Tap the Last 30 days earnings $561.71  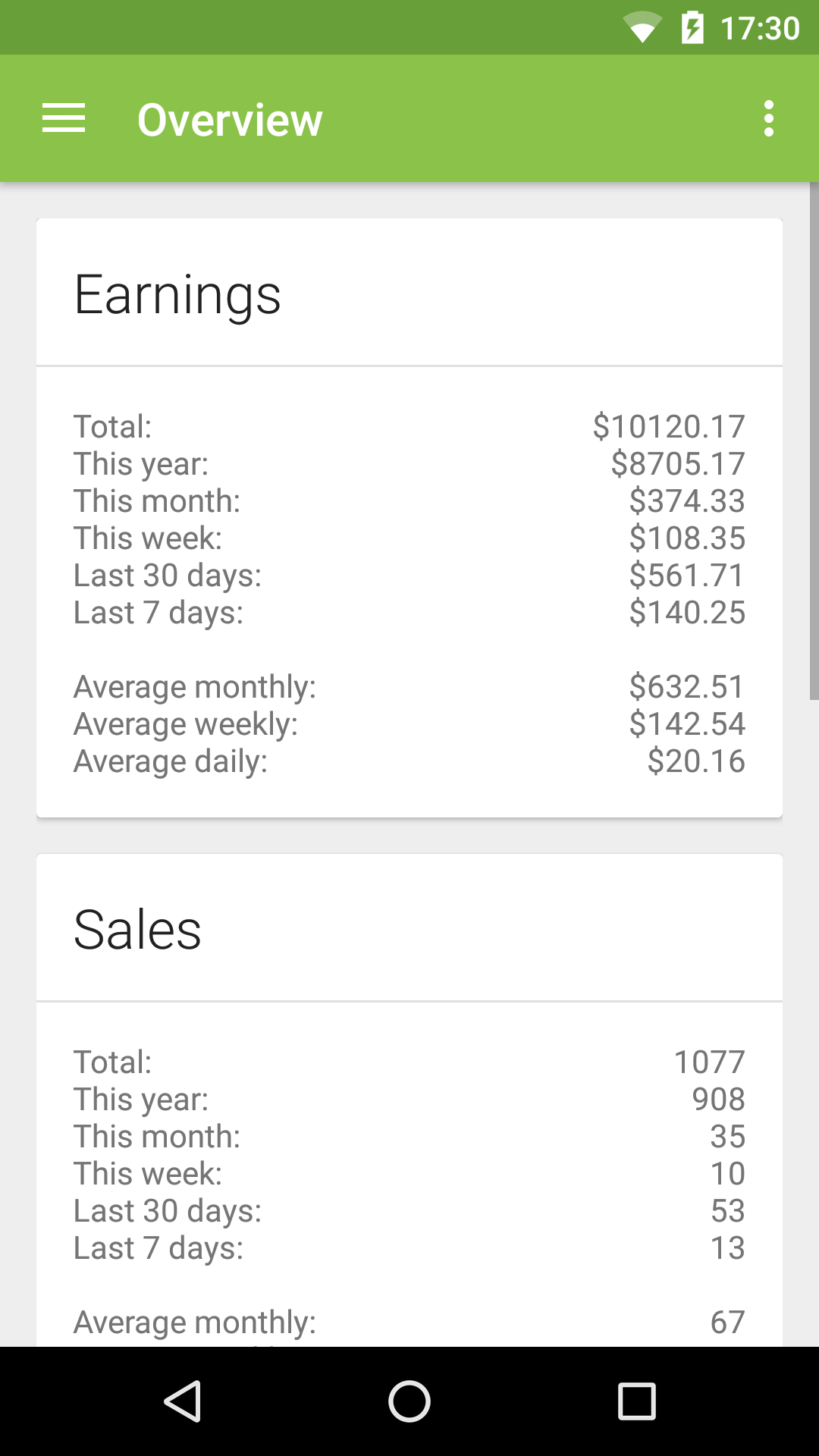(x=687, y=575)
